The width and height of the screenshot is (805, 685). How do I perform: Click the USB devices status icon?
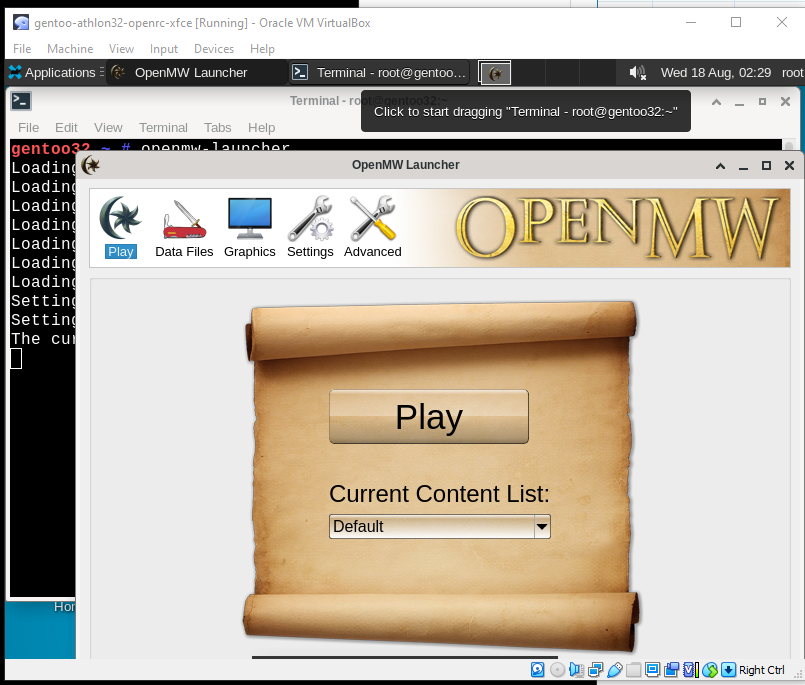615,670
